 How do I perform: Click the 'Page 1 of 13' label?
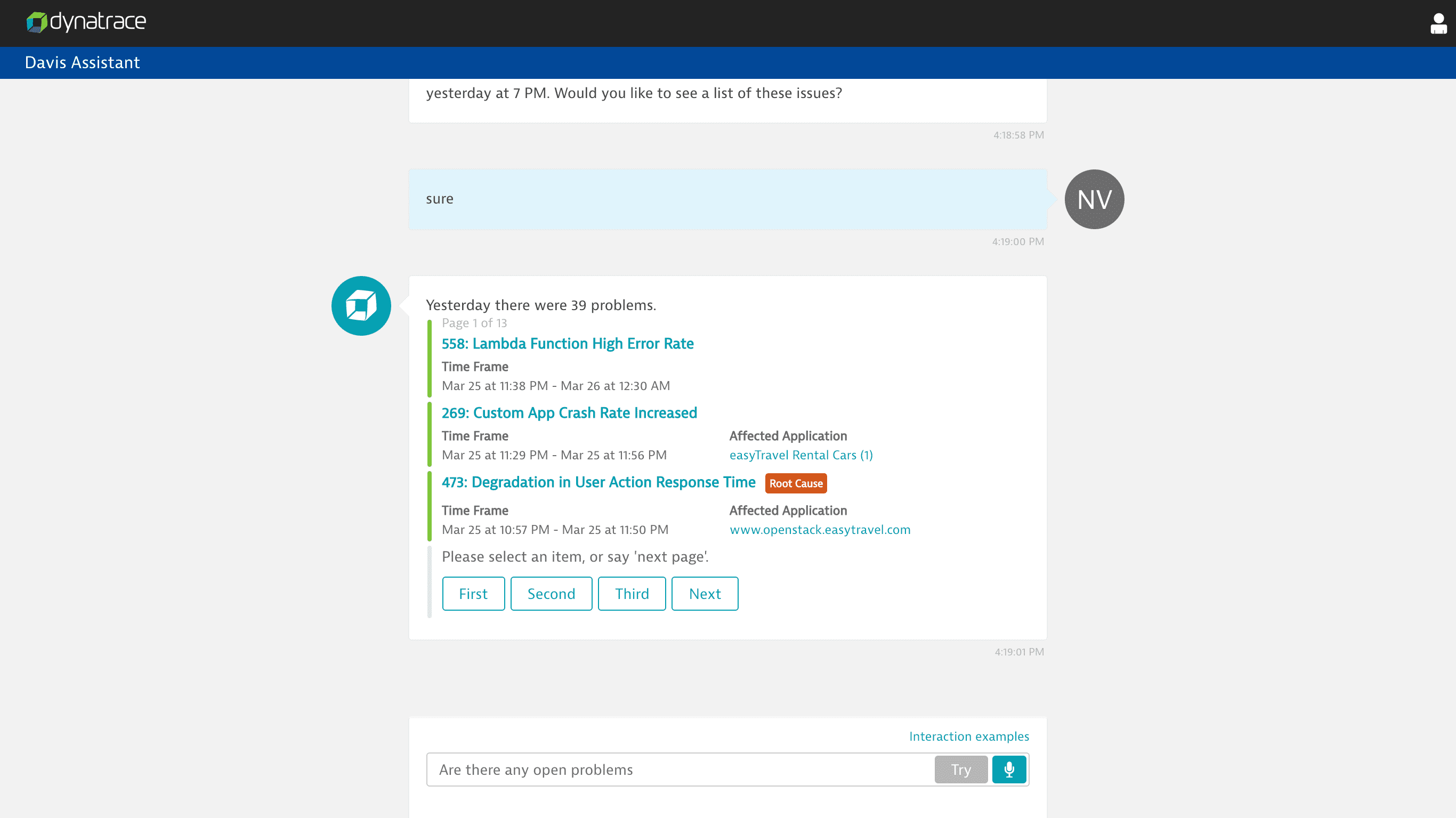pos(474,323)
